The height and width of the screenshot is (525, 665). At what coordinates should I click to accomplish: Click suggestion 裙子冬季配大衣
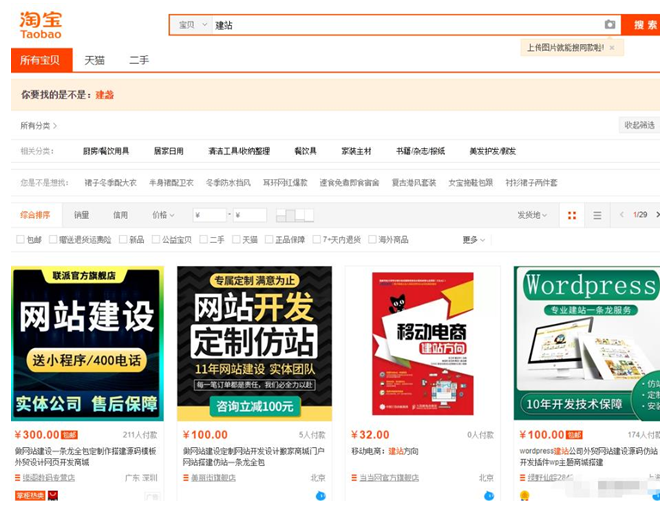click(x=110, y=183)
